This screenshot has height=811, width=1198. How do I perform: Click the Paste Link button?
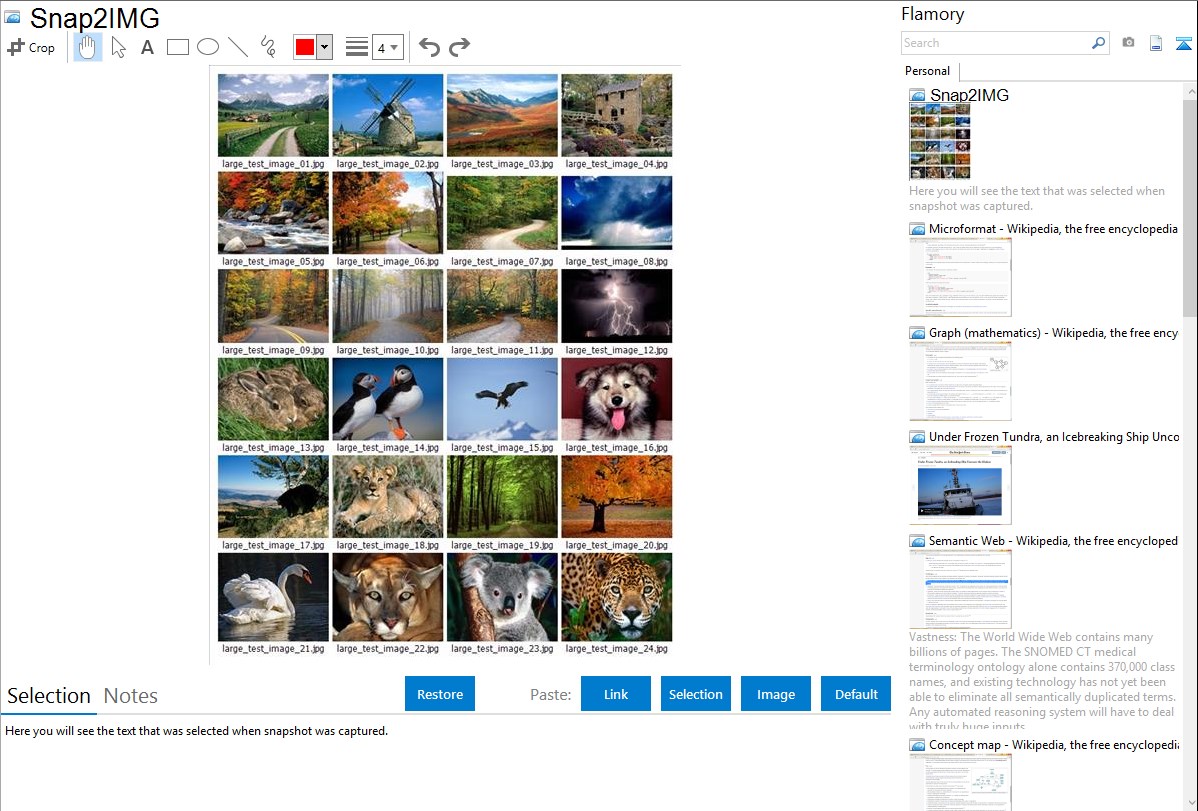point(616,694)
